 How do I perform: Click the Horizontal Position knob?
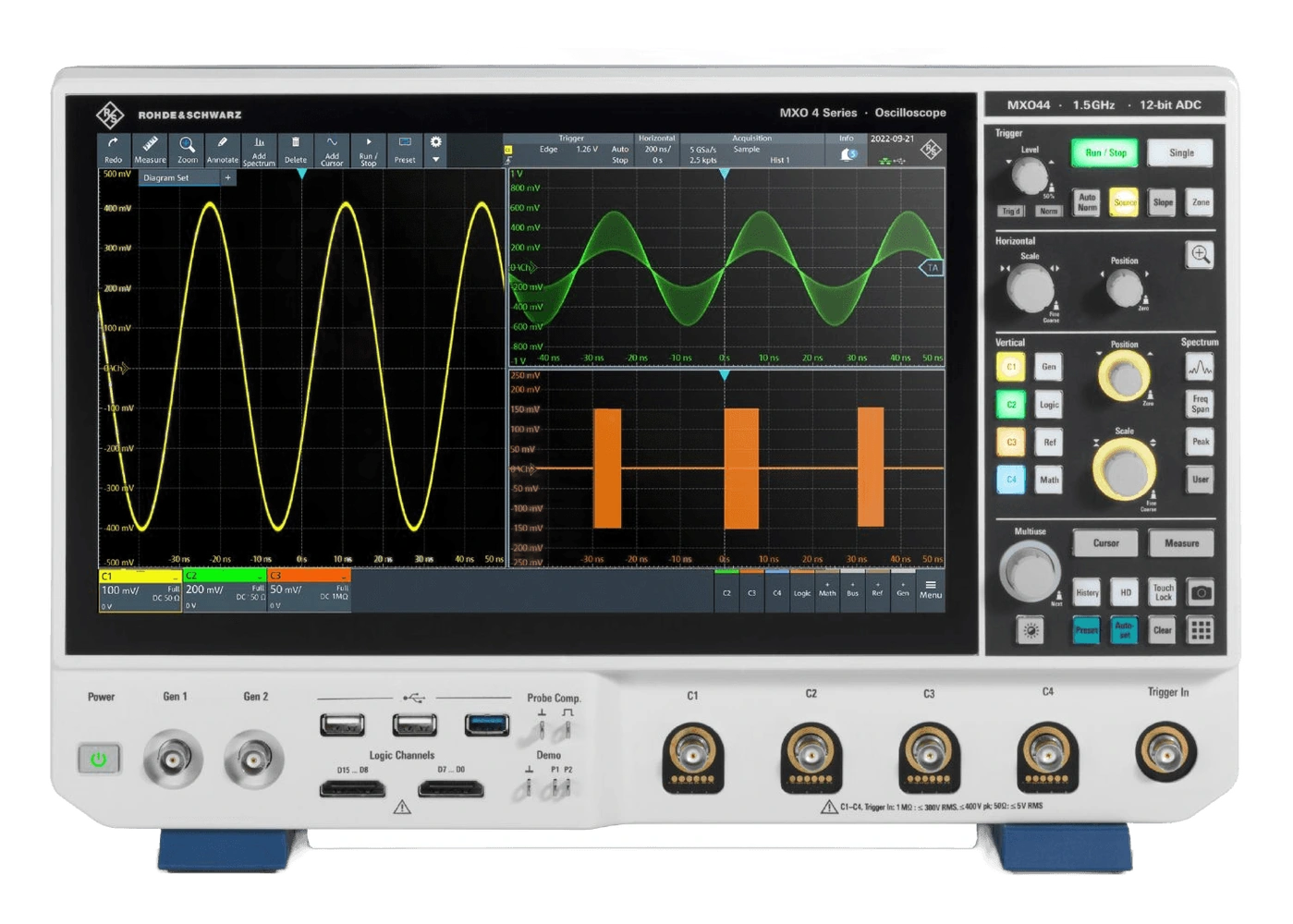[1125, 289]
